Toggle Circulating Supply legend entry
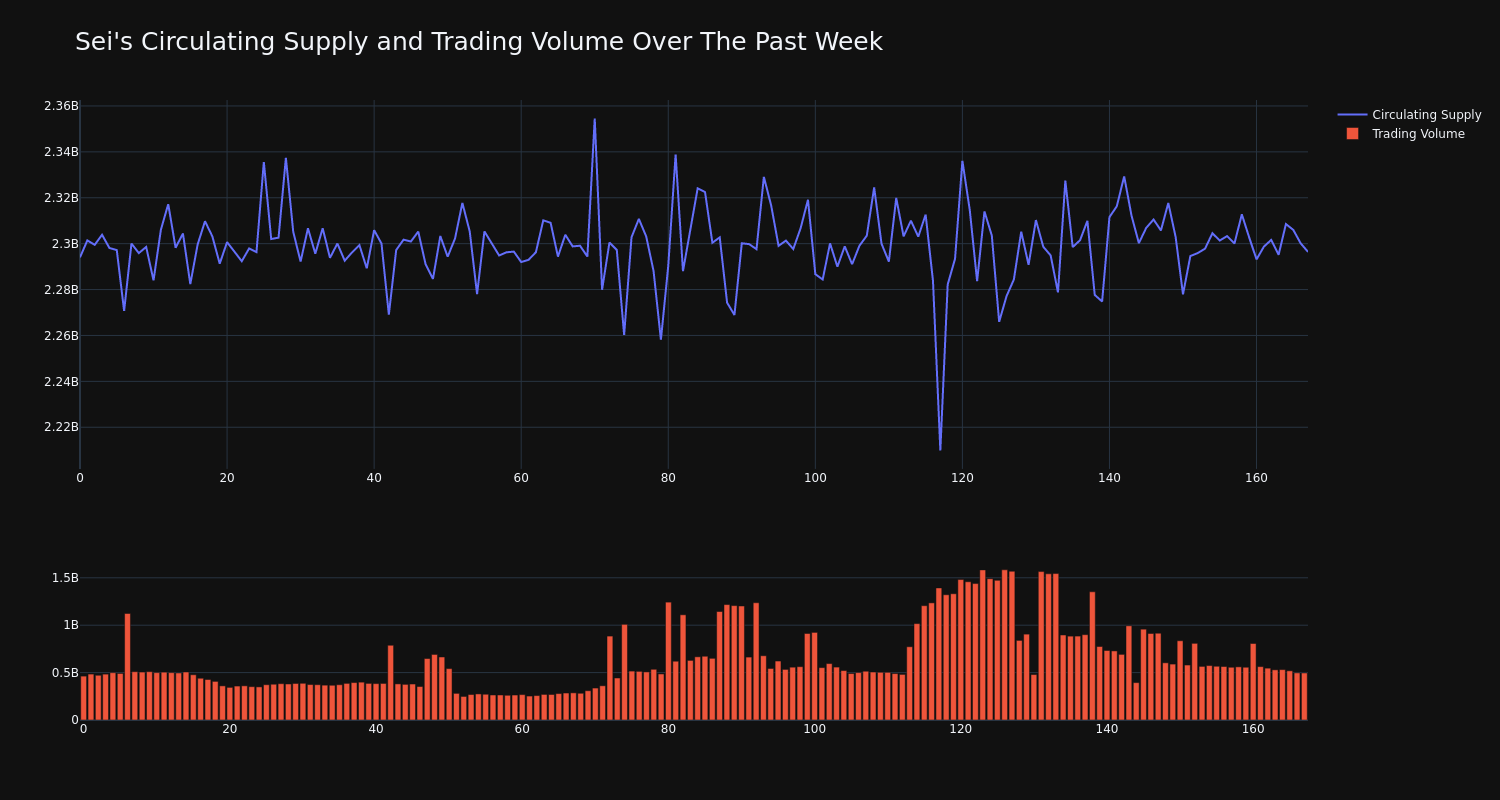 point(1409,115)
